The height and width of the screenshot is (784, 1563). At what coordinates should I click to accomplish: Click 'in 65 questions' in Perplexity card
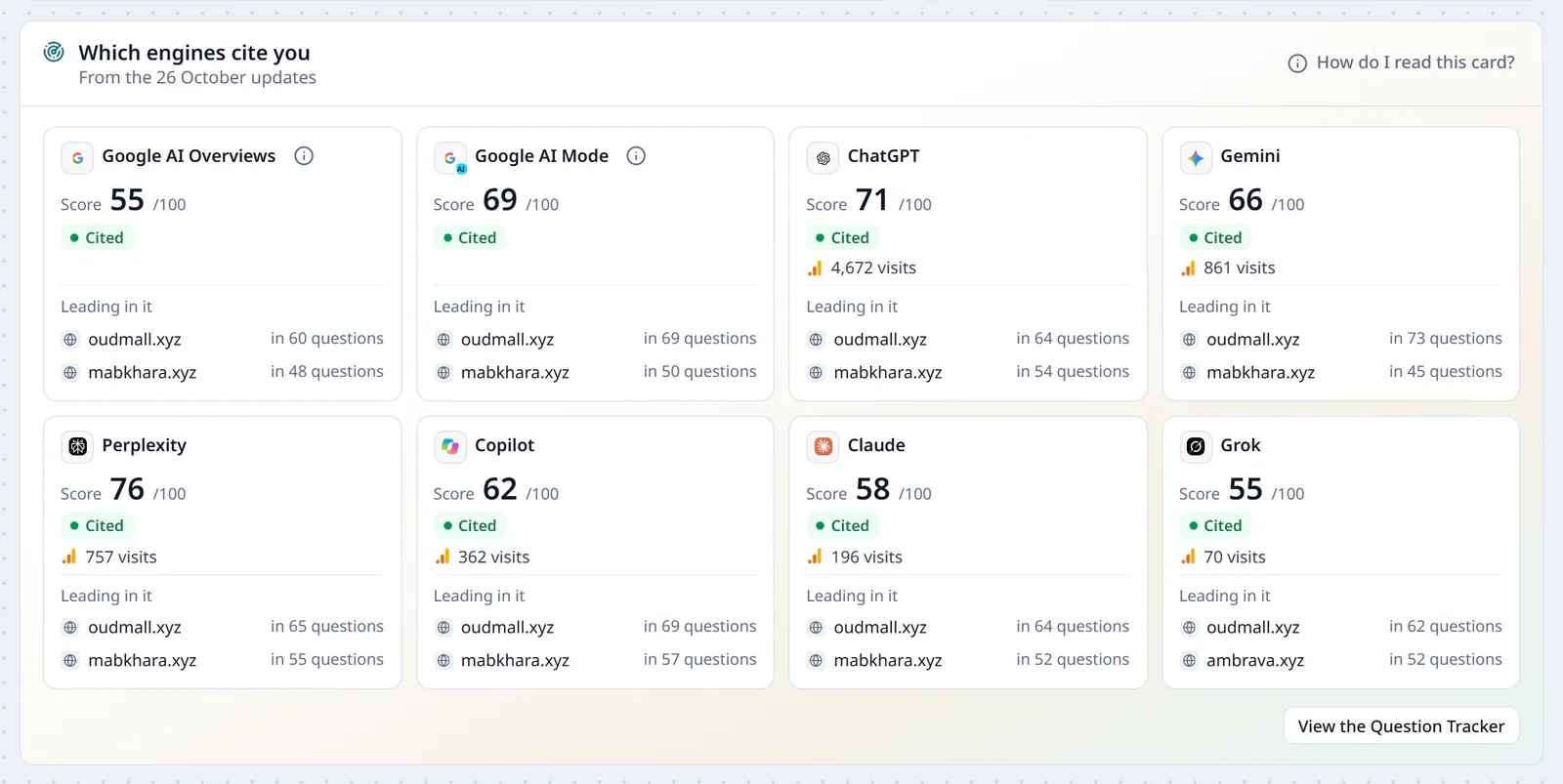pyautogui.click(x=327, y=627)
